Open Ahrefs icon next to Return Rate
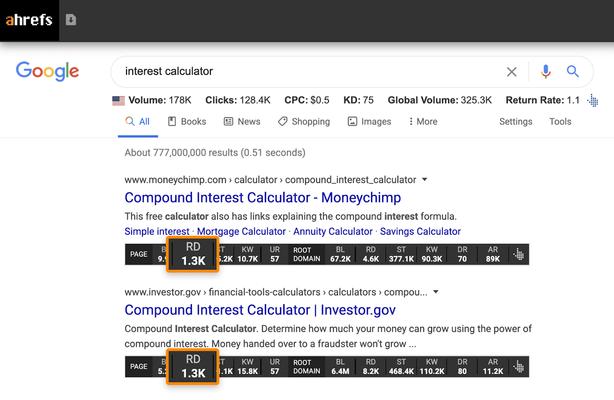 593,101
